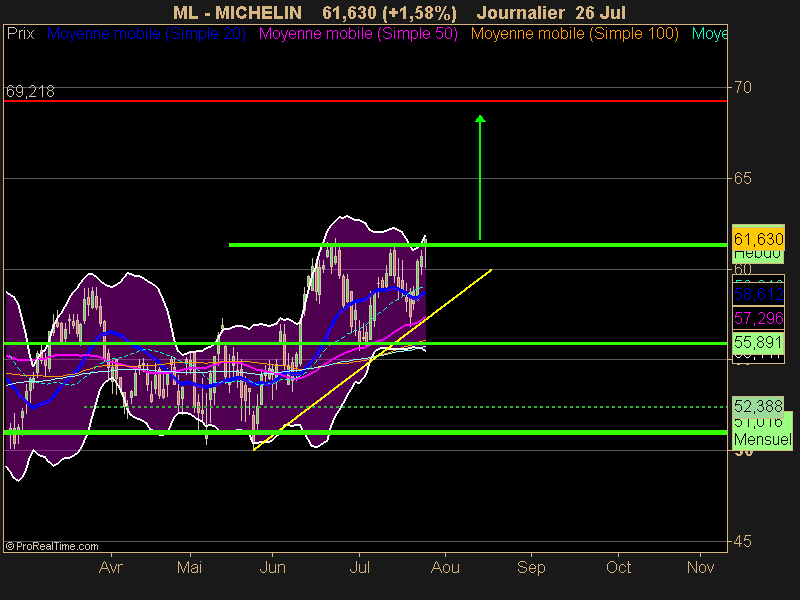The width and height of the screenshot is (800, 600).
Task: Click the '65' price axis label
Action: click(x=743, y=178)
